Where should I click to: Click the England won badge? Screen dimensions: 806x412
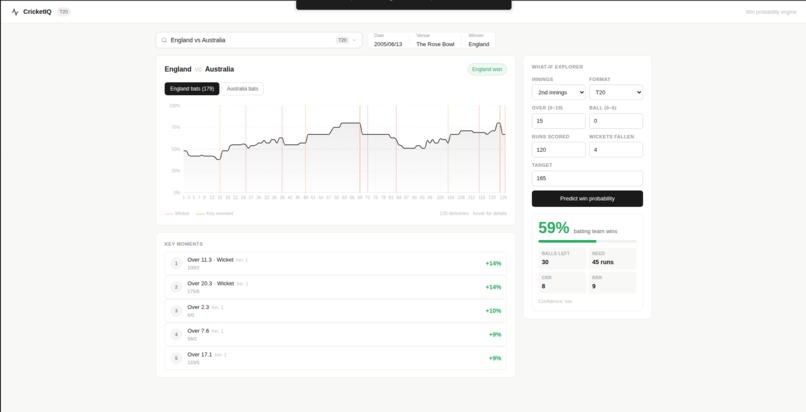[487, 69]
